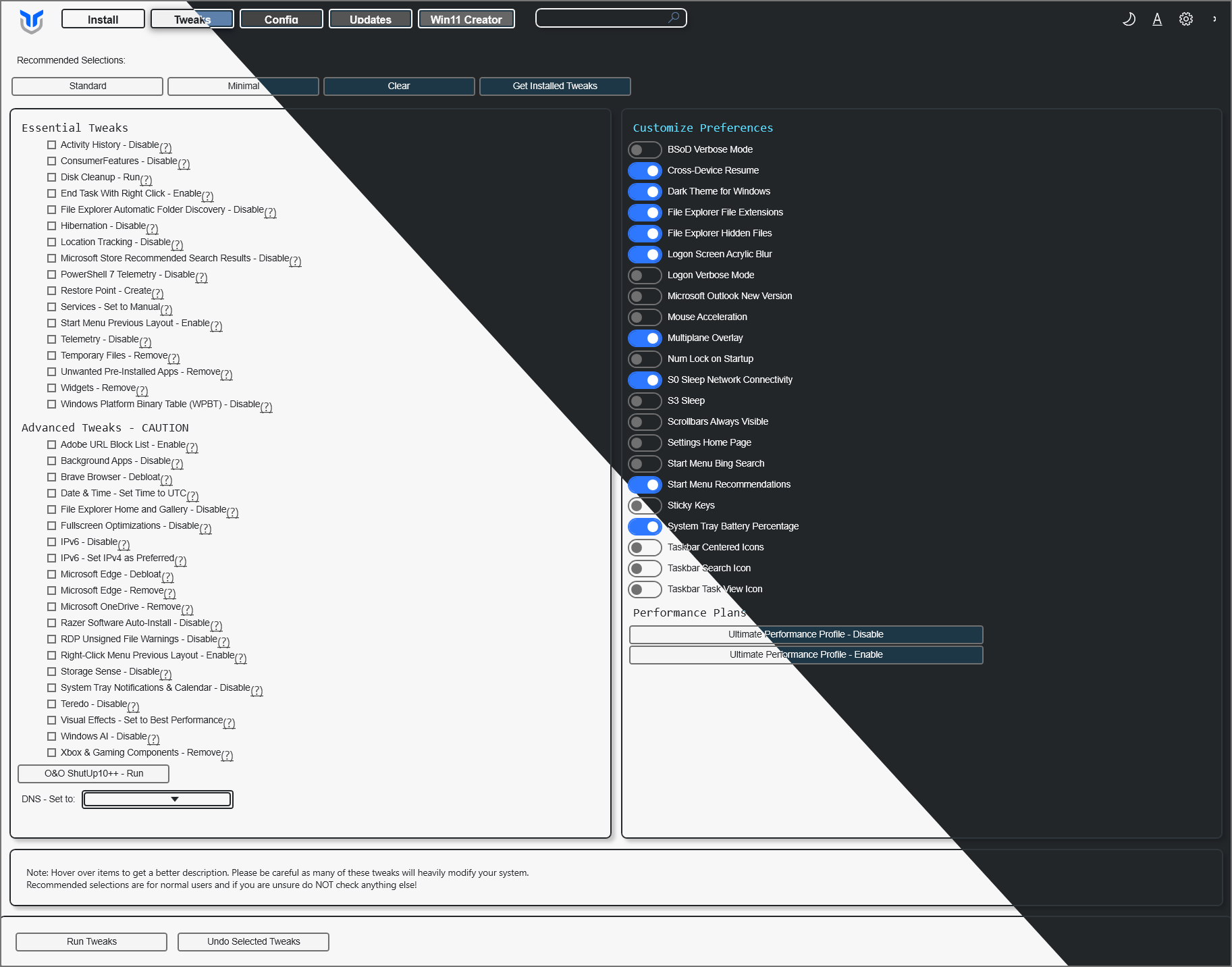The height and width of the screenshot is (967, 1232).
Task: Open help (?) for Disk Cleanup - Run
Action: click(x=146, y=180)
